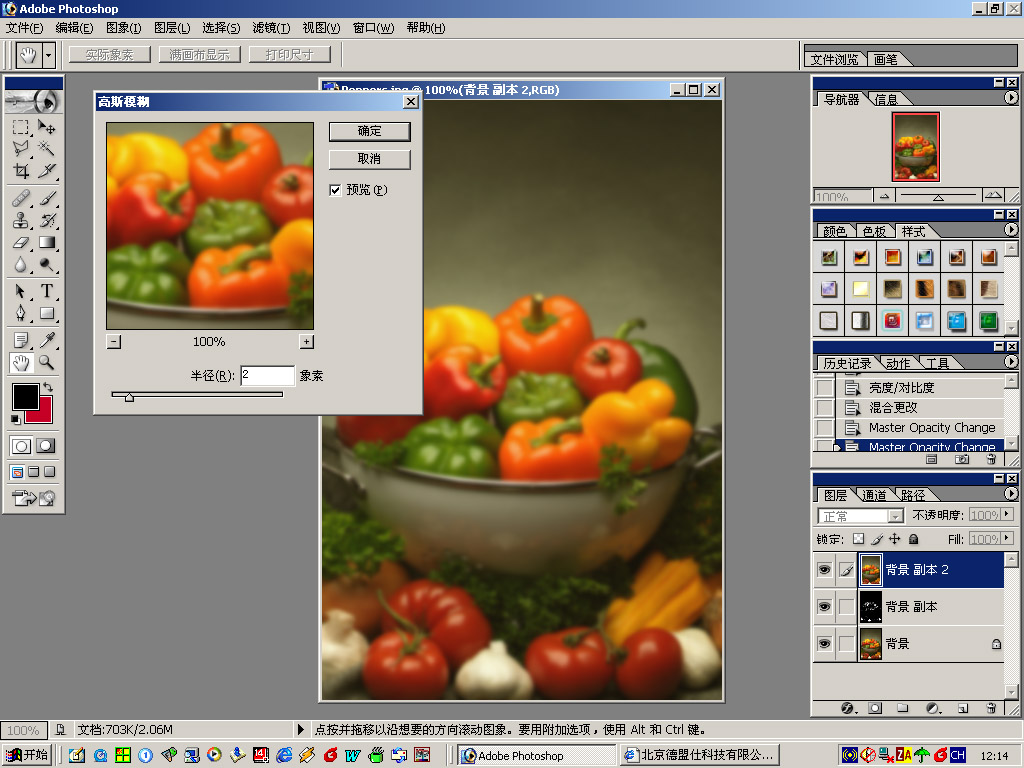Add layer style icon in Layers panel
Viewport: 1024px width, 768px height.
847,708
